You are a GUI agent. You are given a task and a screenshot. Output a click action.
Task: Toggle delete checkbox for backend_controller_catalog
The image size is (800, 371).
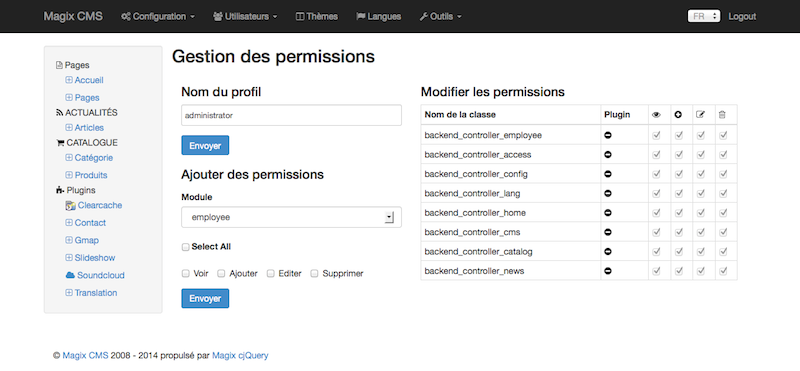coord(723,252)
